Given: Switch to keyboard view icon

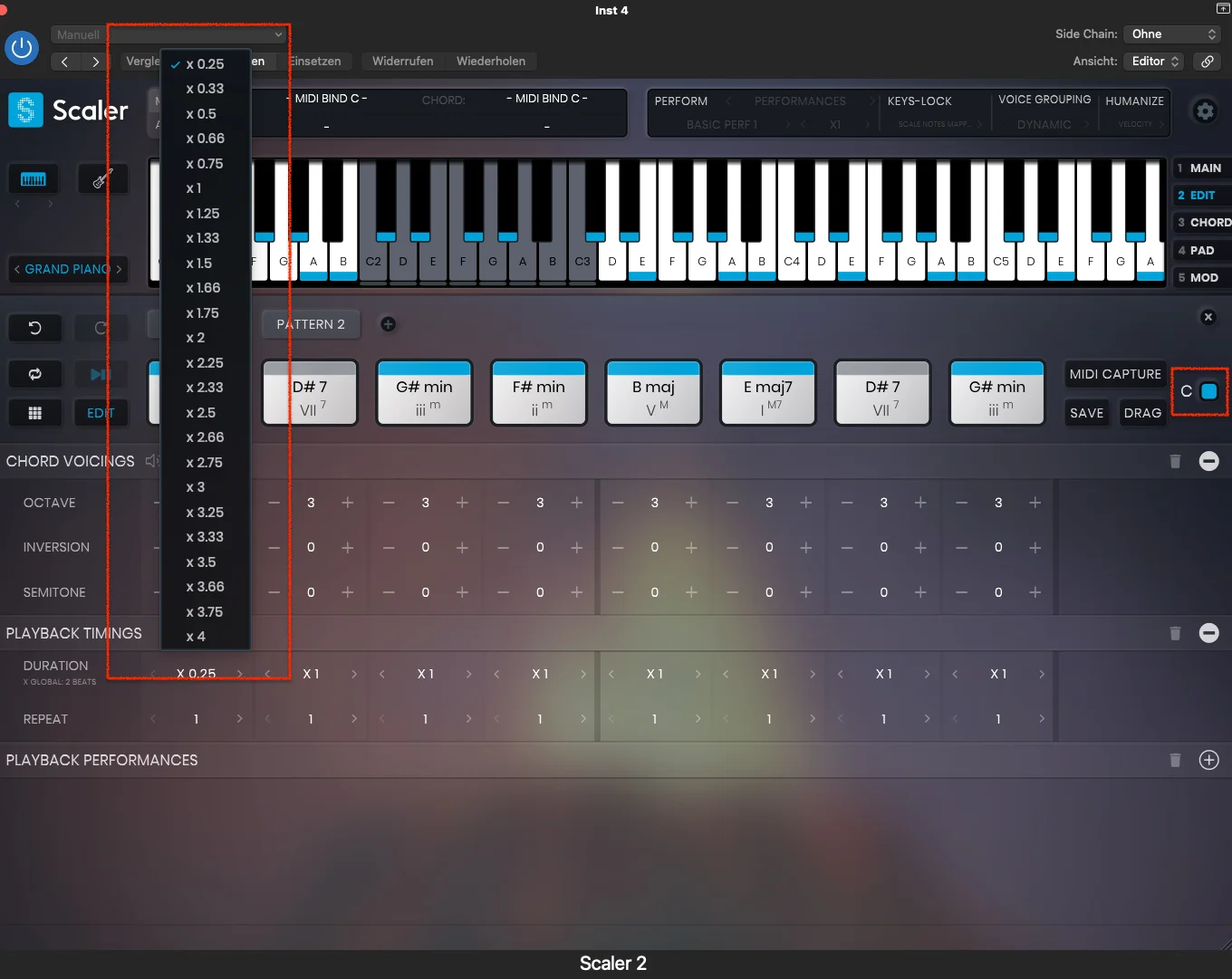Looking at the screenshot, I should point(34,179).
